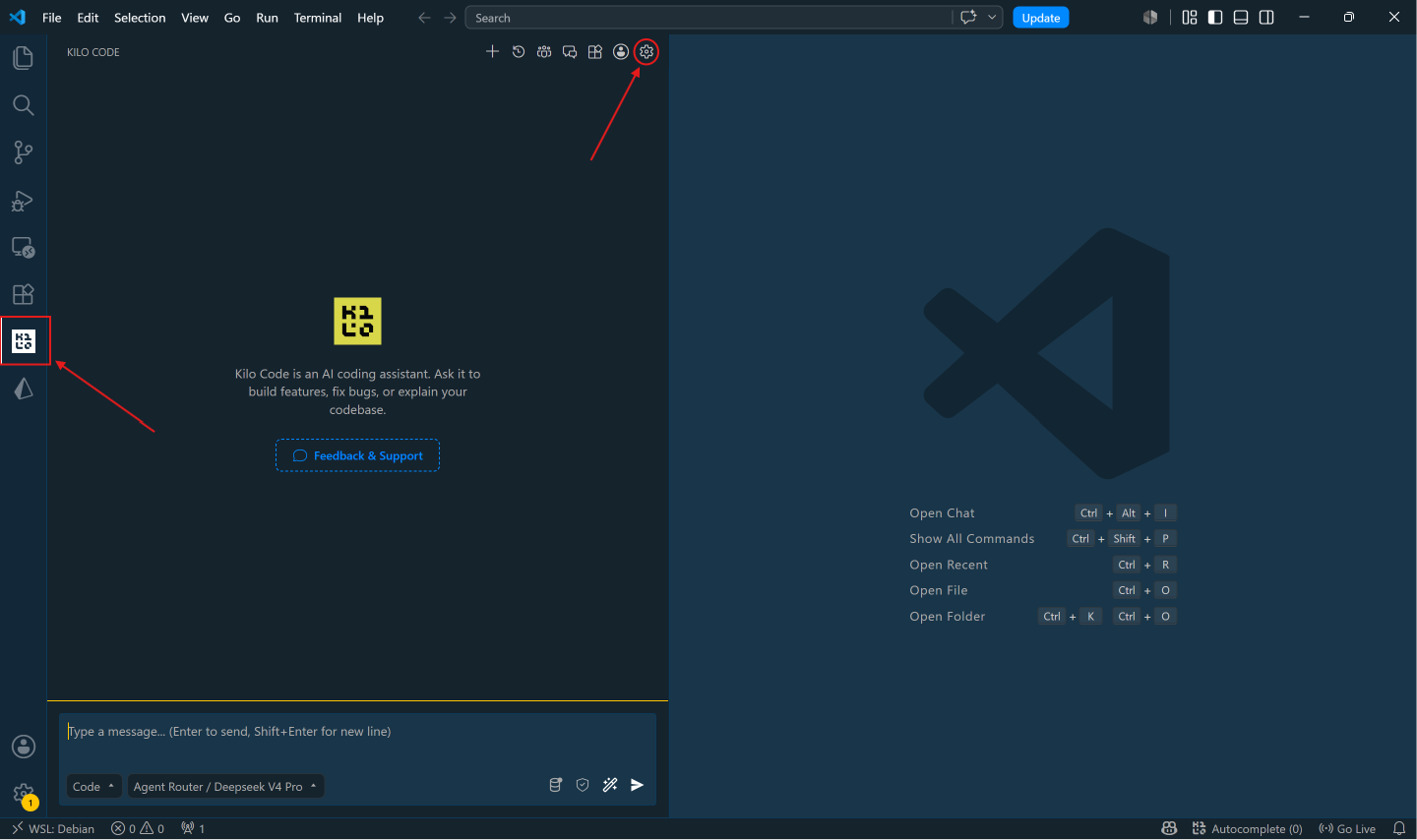Open the Run menu

coord(267,18)
